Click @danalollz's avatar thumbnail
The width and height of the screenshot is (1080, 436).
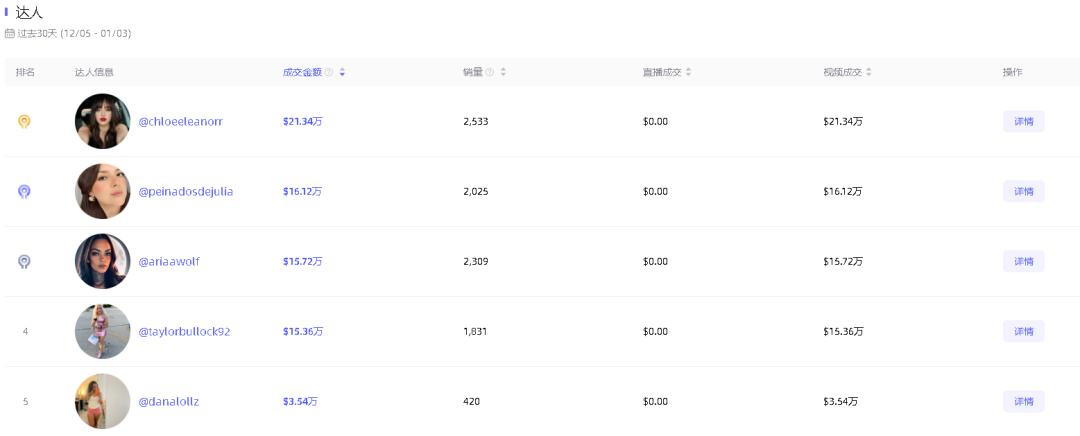[x=102, y=401]
